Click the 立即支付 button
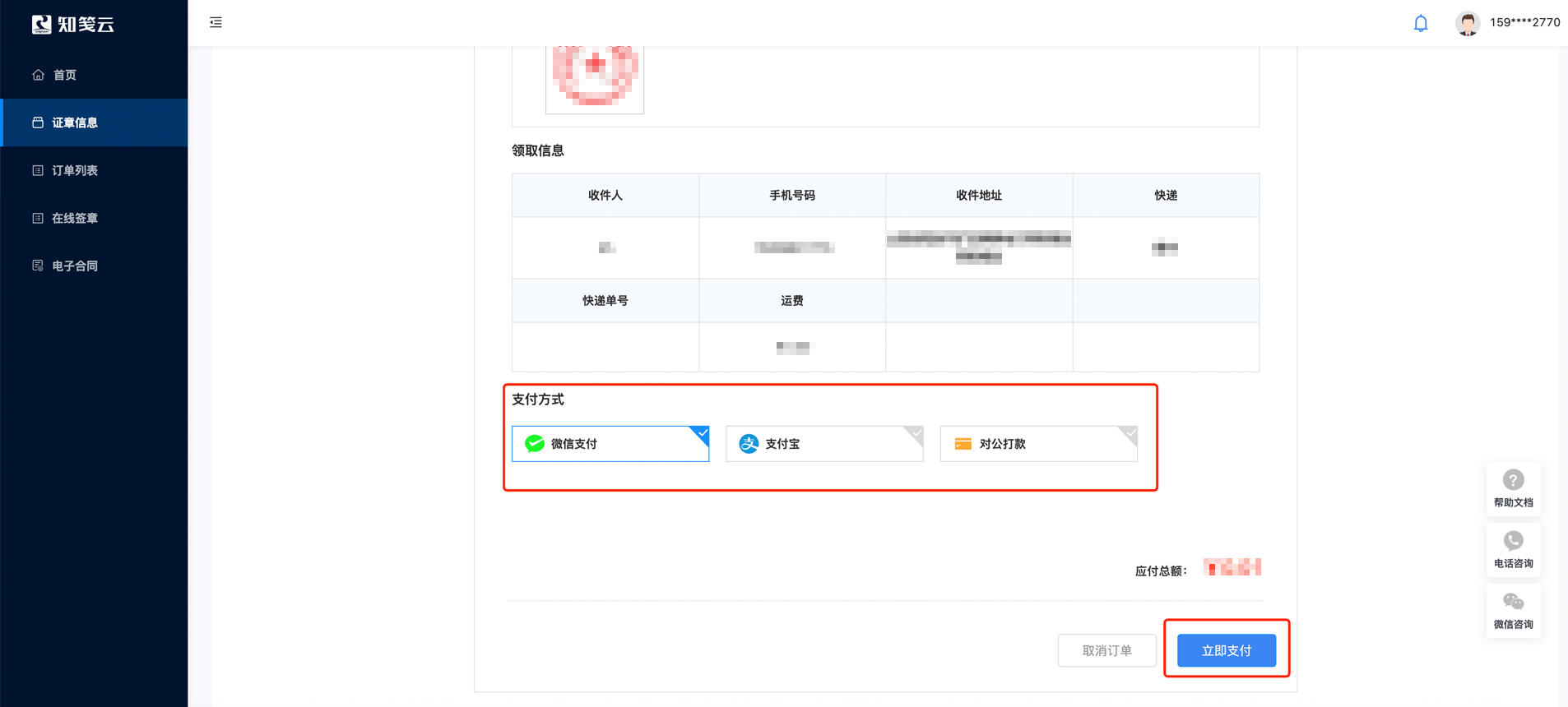Image resolution: width=1568 pixels, height=707 pixels. [1227, 650]
